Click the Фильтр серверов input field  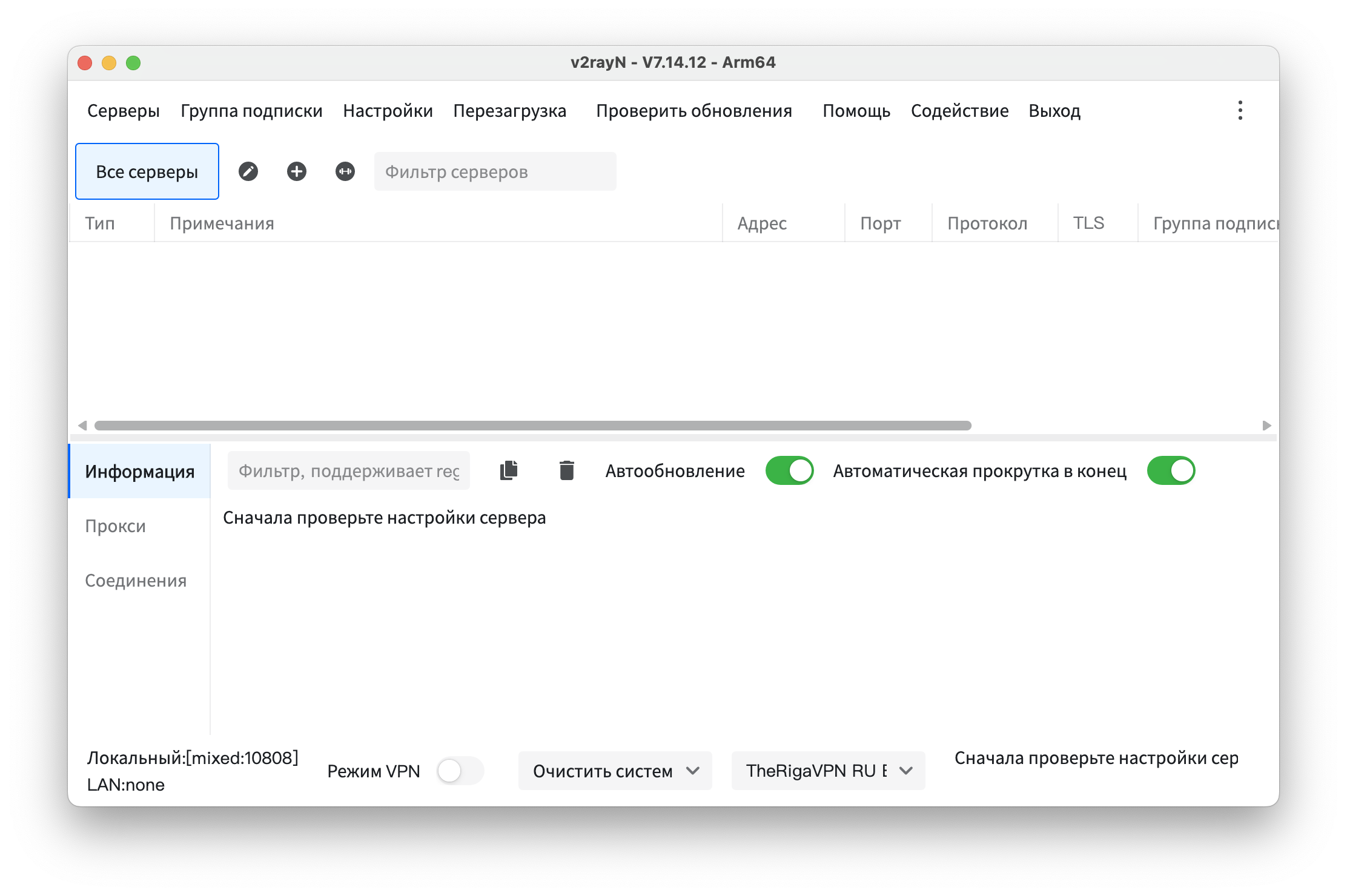click(495, 172)
